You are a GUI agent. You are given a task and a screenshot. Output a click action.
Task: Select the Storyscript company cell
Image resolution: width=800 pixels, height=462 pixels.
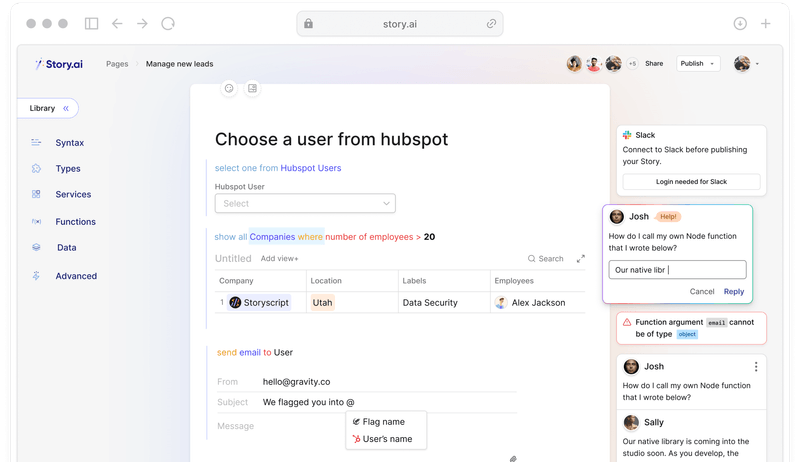coord(259,302)
